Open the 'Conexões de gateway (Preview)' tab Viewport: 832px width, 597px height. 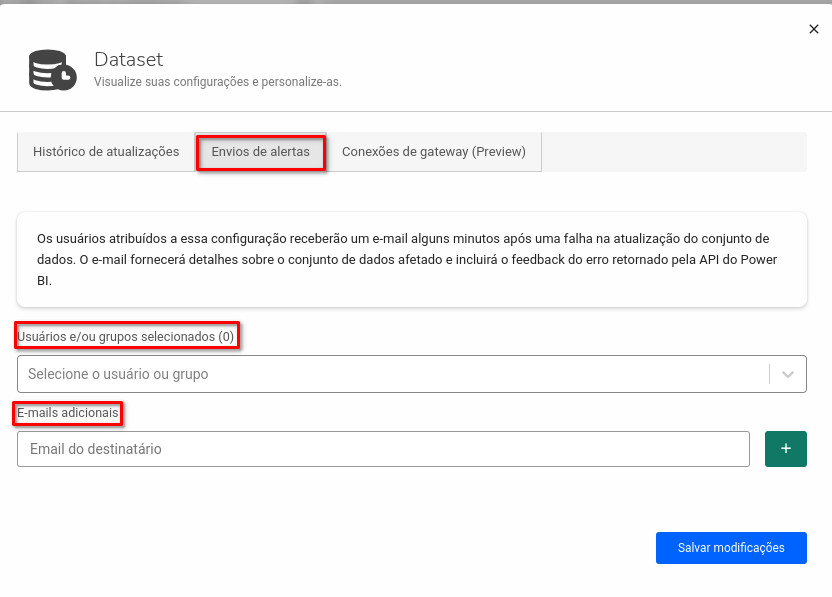coord(434,151)
